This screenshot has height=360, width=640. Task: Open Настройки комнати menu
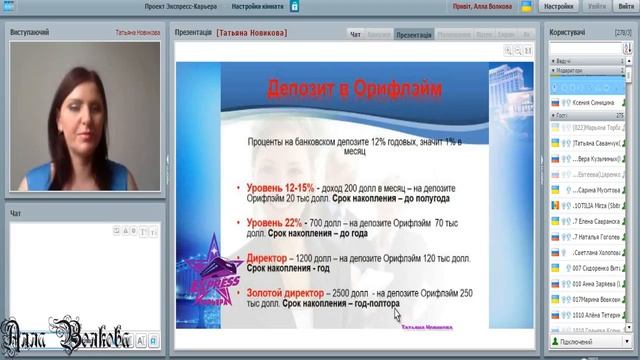257,7
